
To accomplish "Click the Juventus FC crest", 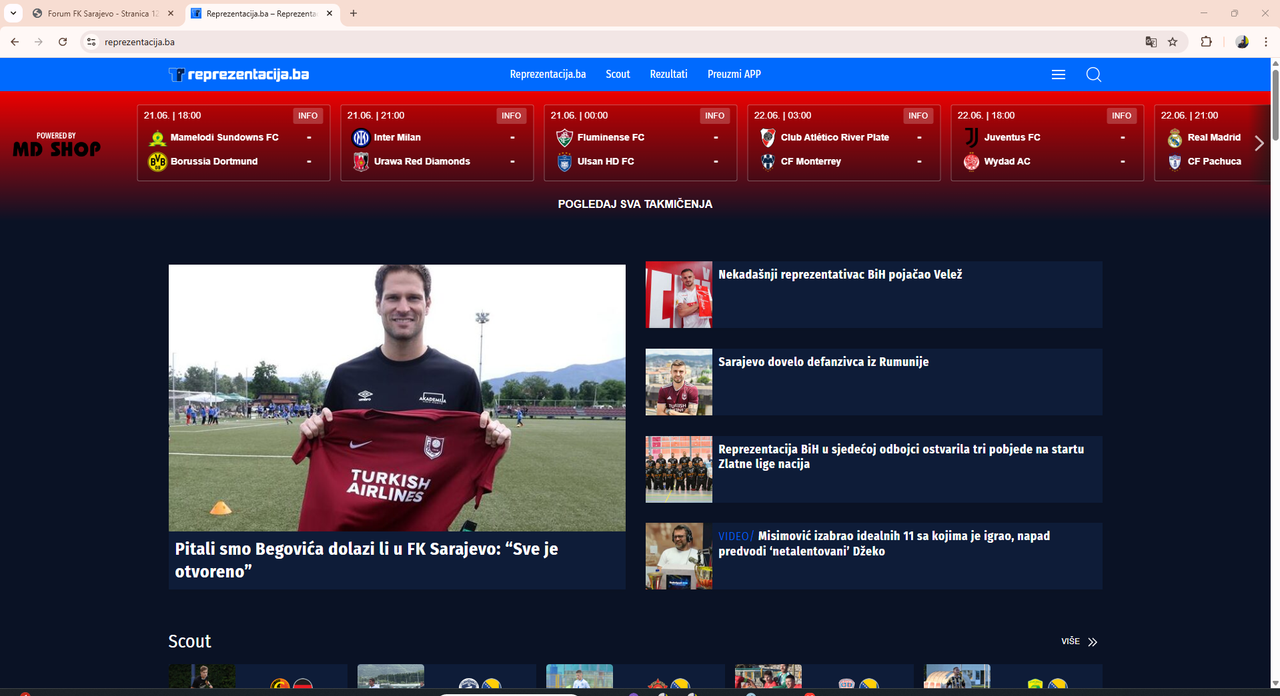I will (972, 138).
